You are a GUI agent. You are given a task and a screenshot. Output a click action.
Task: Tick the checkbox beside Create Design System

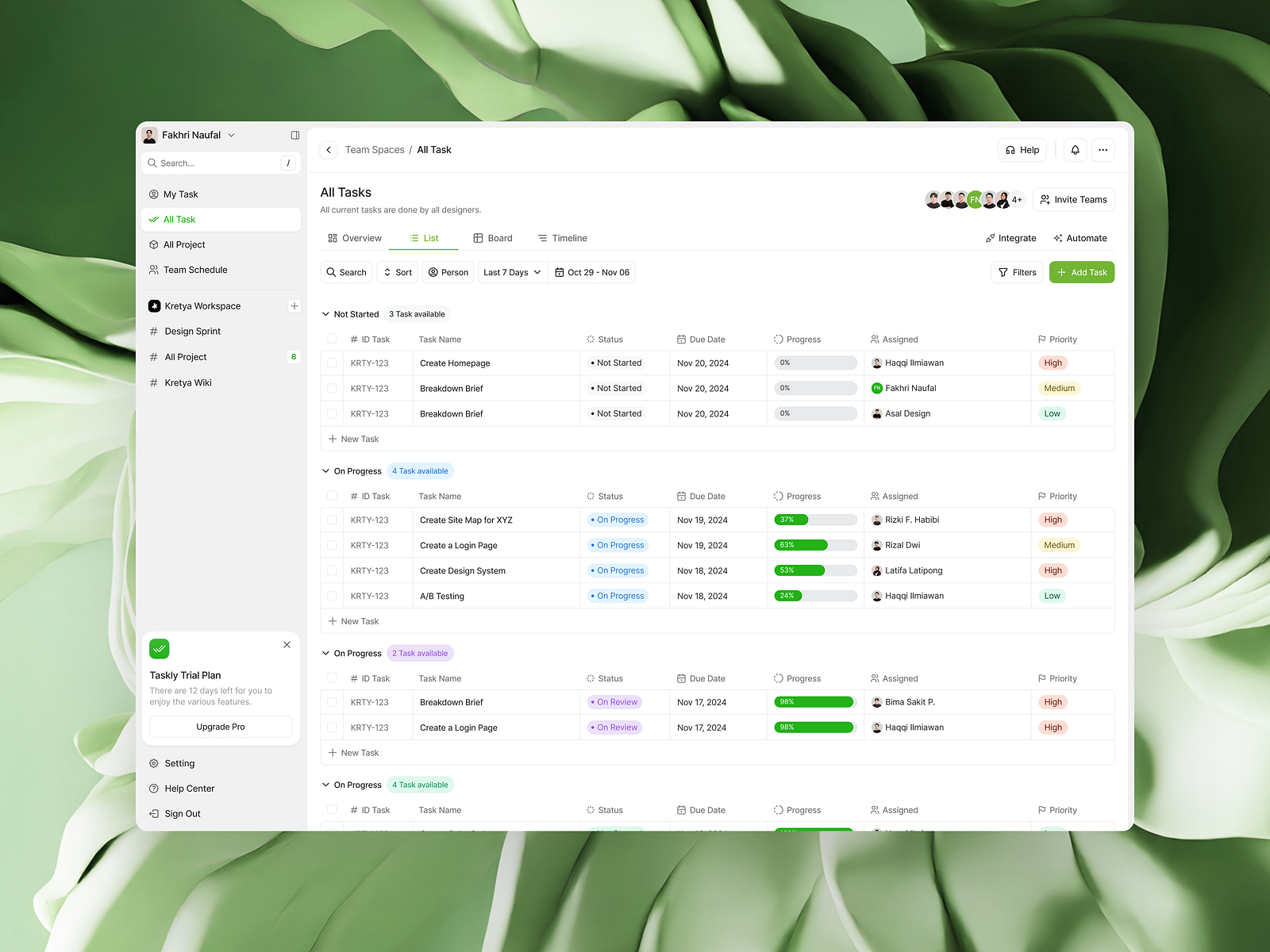[x=332, y=570]
